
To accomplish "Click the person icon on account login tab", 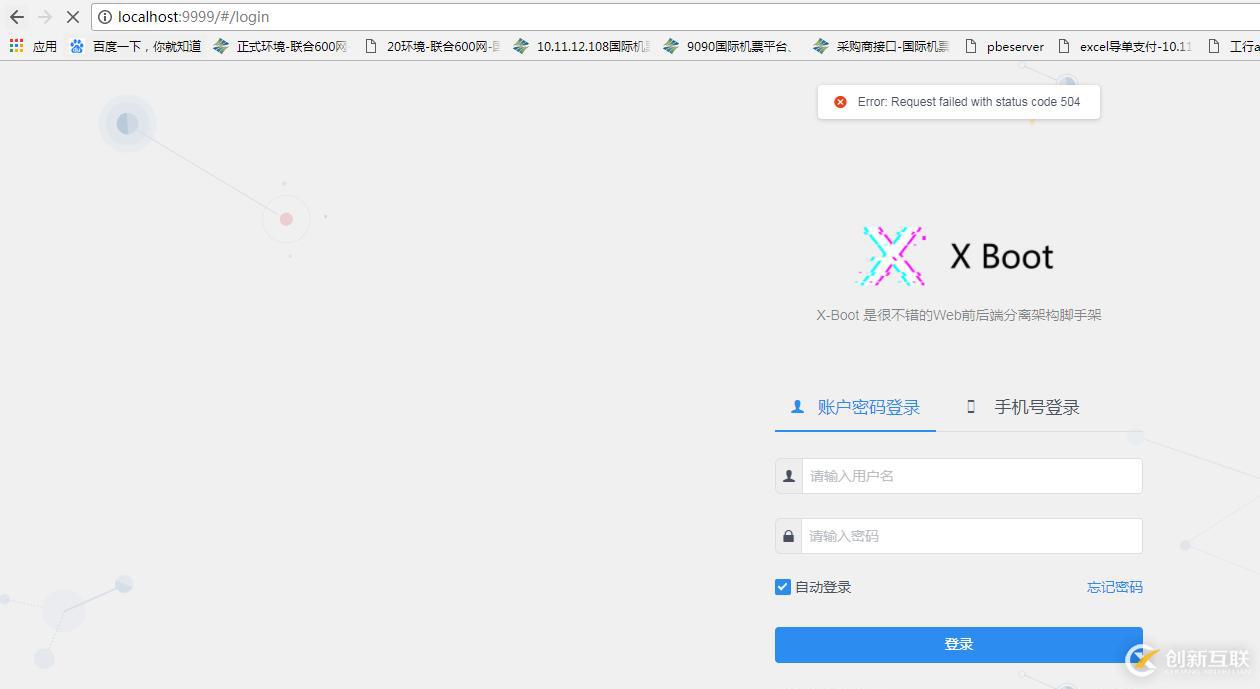I will (796, 406).
